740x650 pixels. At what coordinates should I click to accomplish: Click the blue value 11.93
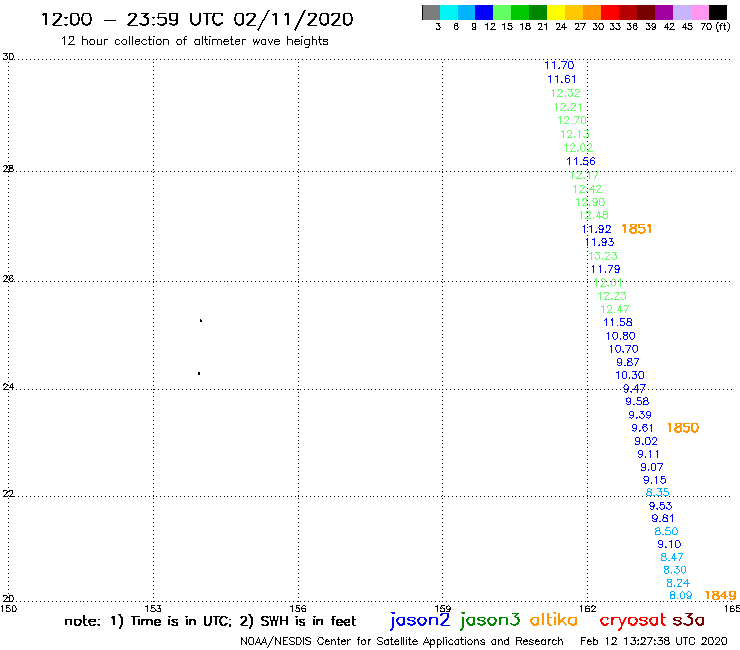click(599, 243)
